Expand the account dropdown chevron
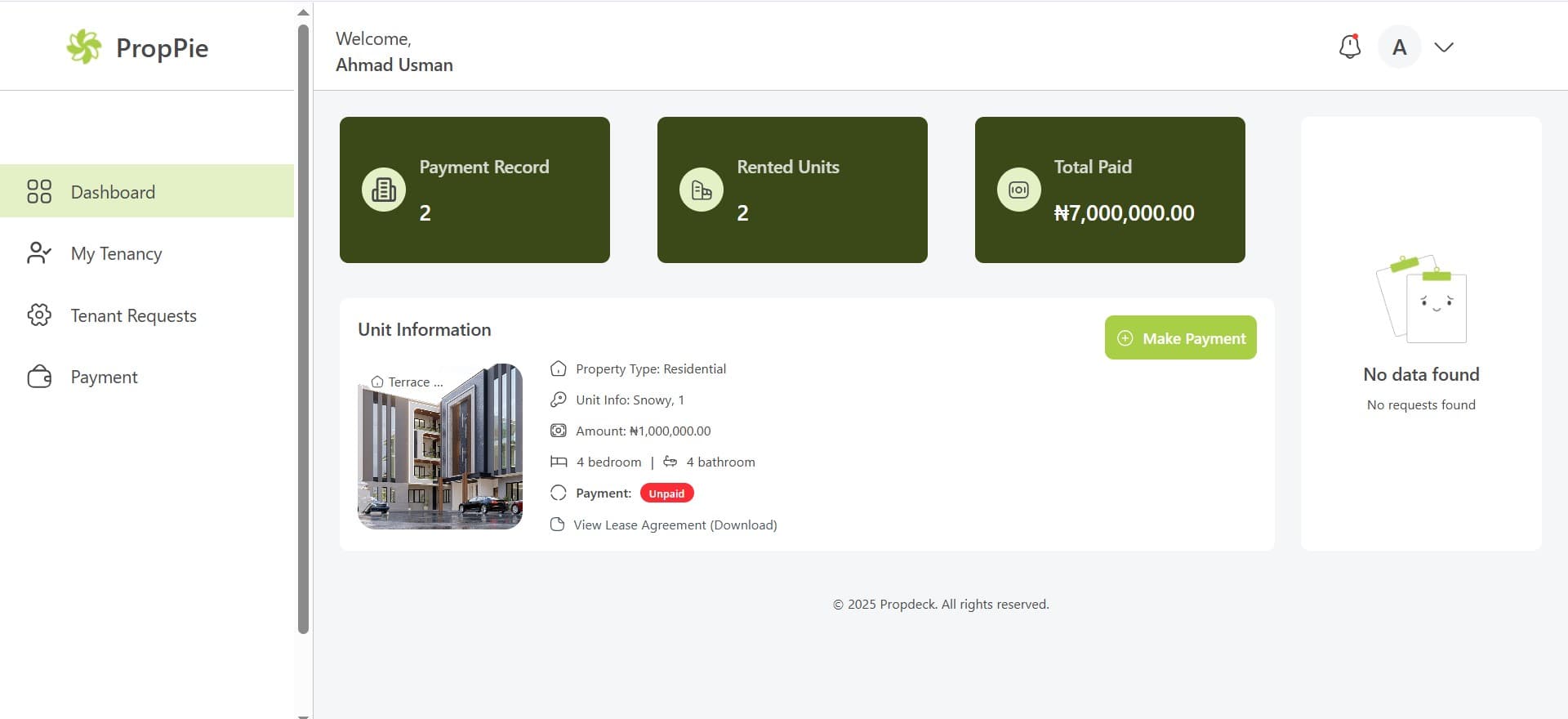The width and height of the screenshot is (1568, 719). (1444, 47)
